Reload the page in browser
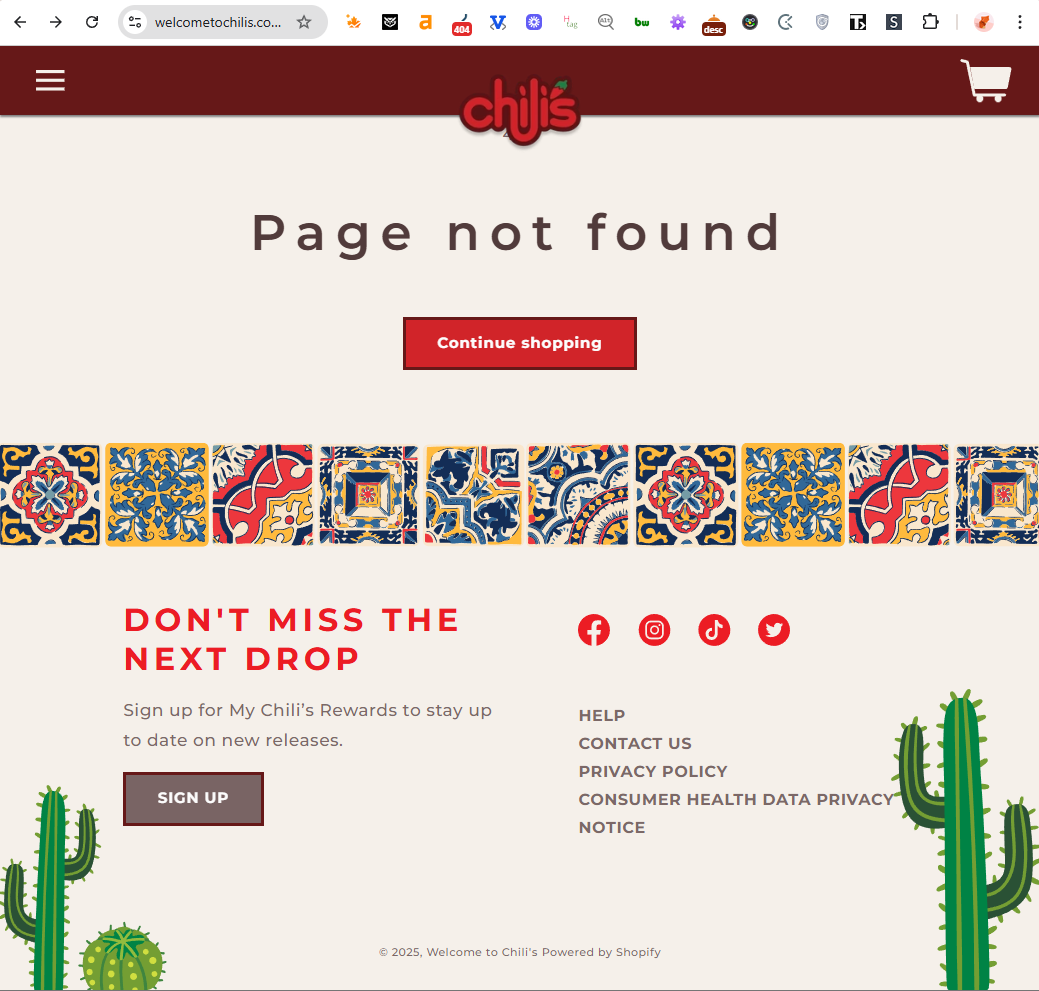This screenshot has width=1039, height=991. point(92,23)
